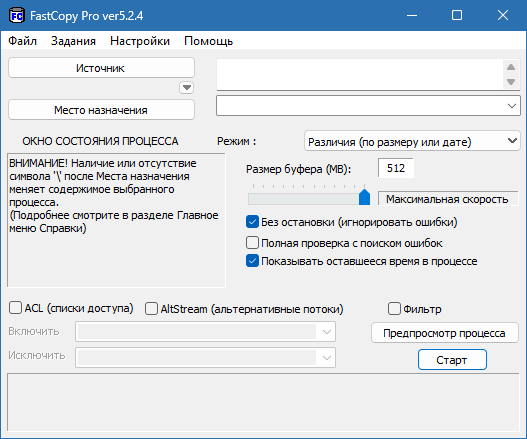Enable the Фильтр checkbox
The image size is (527, 439).
point(394,309)
